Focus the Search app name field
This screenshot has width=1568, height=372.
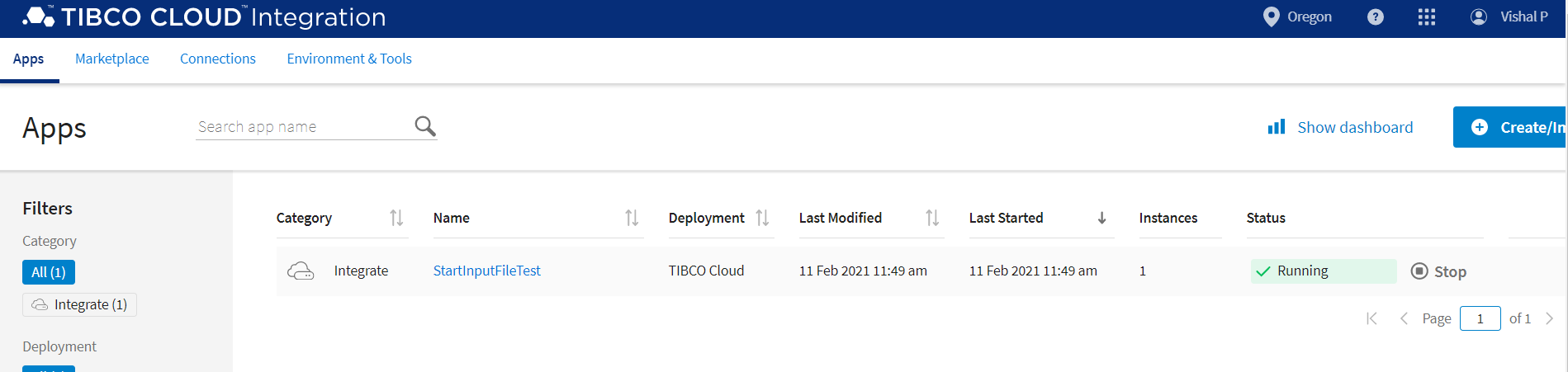pos(304,127)
